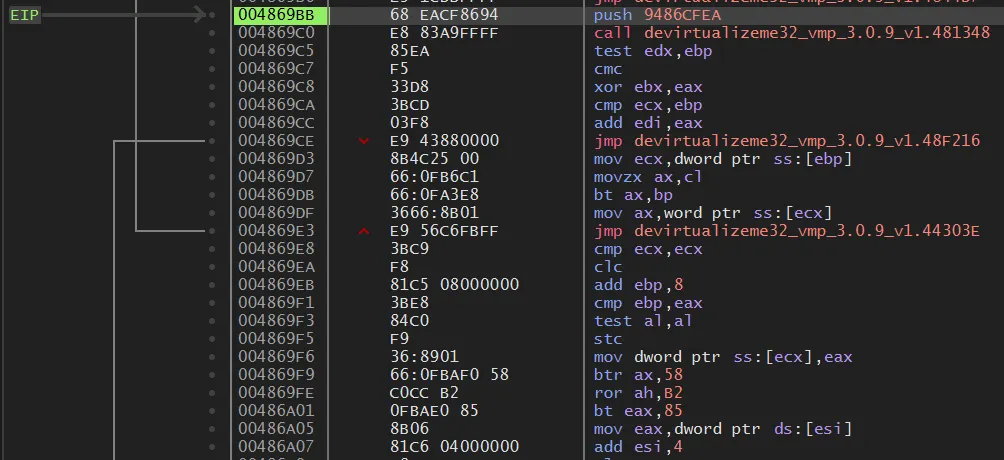Click the red up-arrow jump indicator at 004869E3
Image resolution: width=1004 pixels, height=460 pixels.
coord(363,231)
